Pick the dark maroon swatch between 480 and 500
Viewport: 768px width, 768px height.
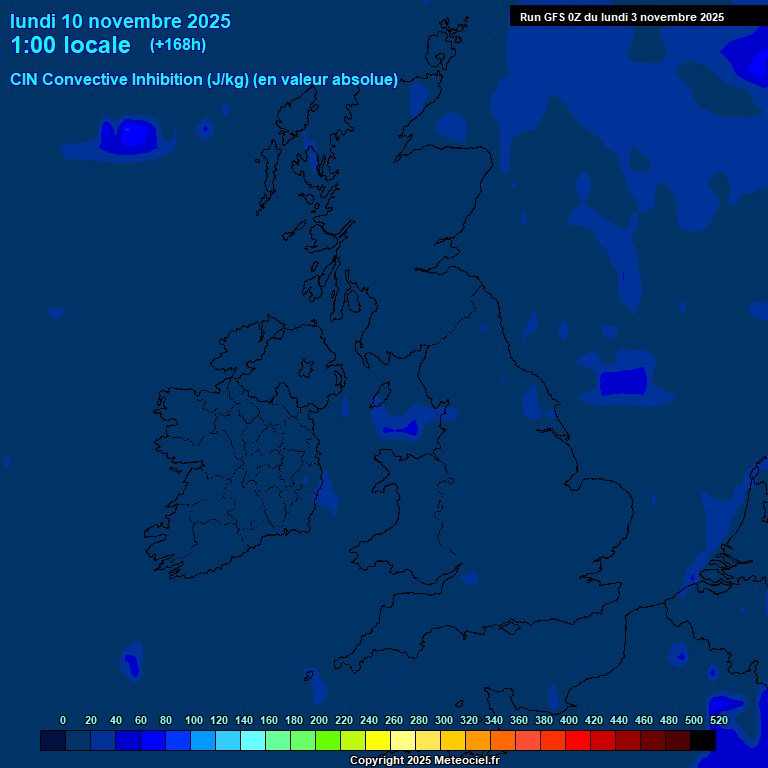pos(678,740)
